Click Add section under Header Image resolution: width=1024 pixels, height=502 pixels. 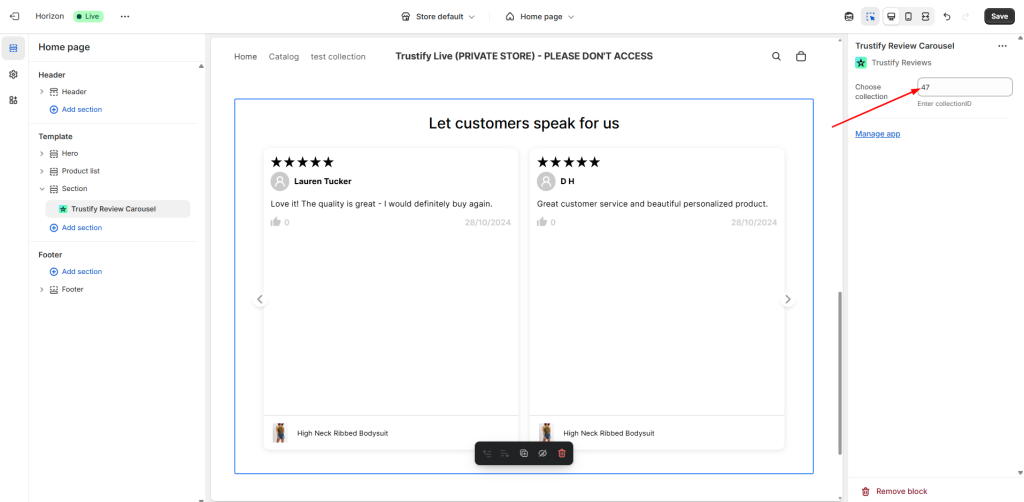click(76, 110)
